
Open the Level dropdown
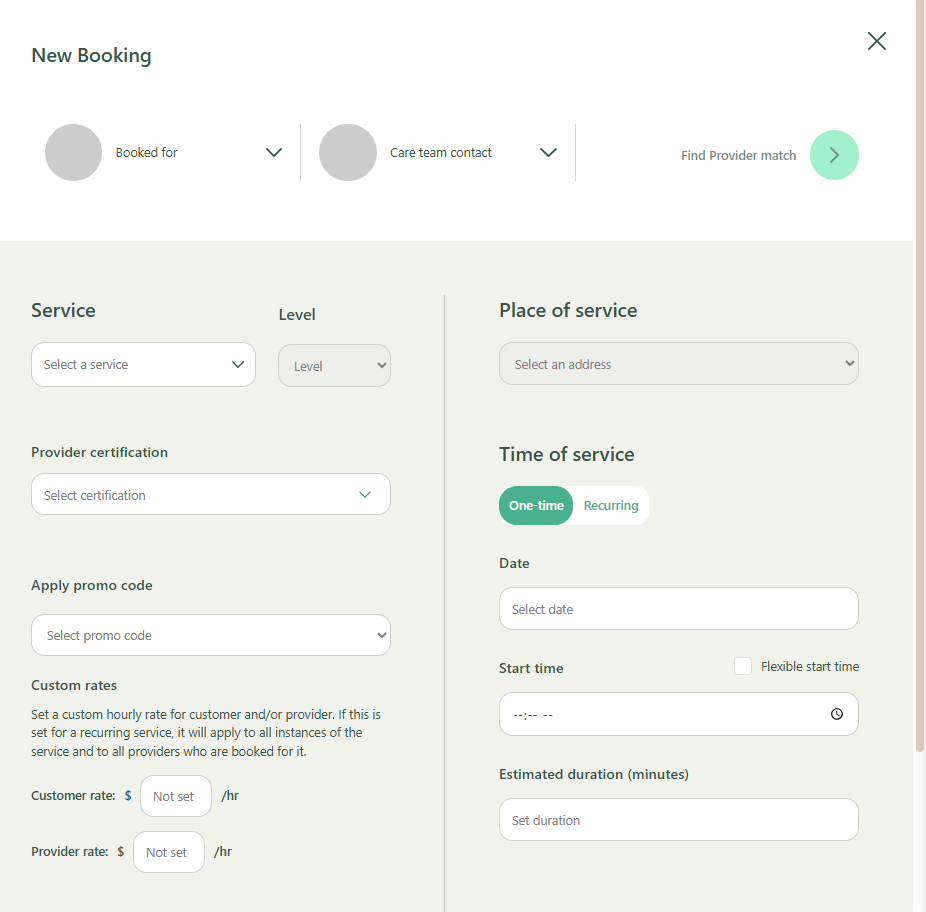pos(334,366)
